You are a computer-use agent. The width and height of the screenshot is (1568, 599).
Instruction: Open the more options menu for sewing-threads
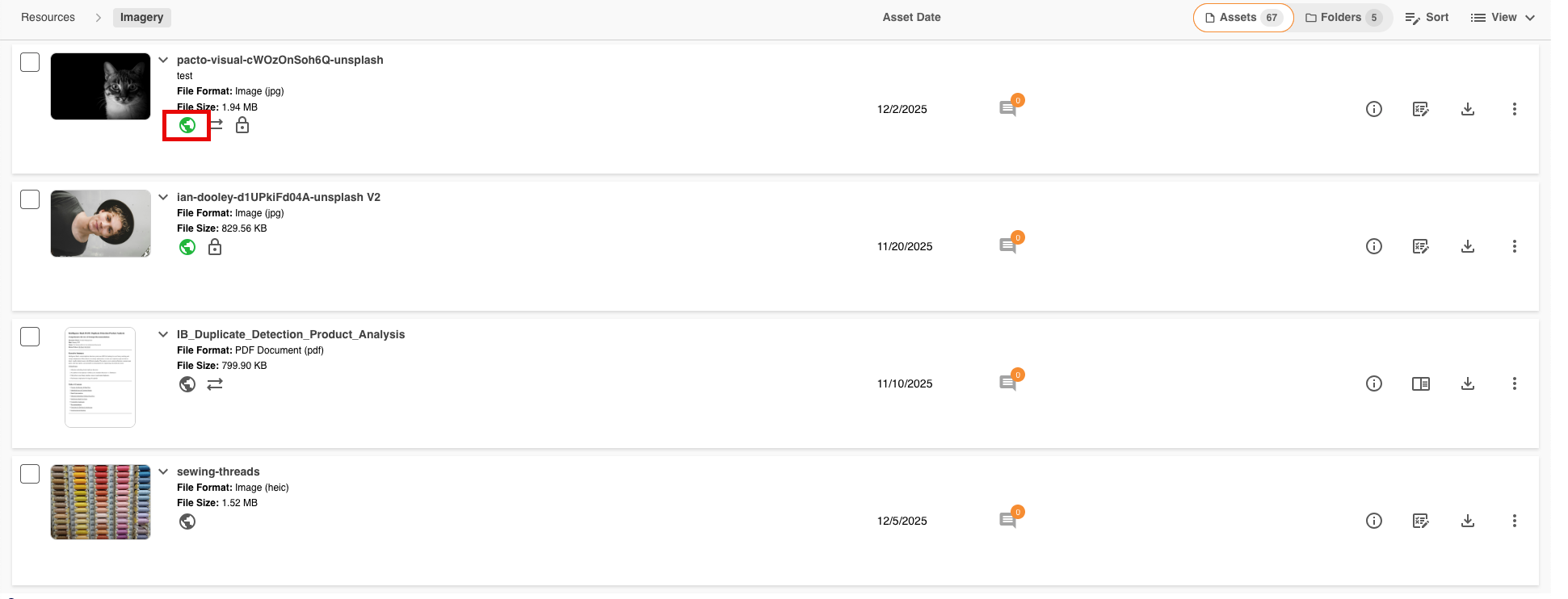tap(1514, 521)
